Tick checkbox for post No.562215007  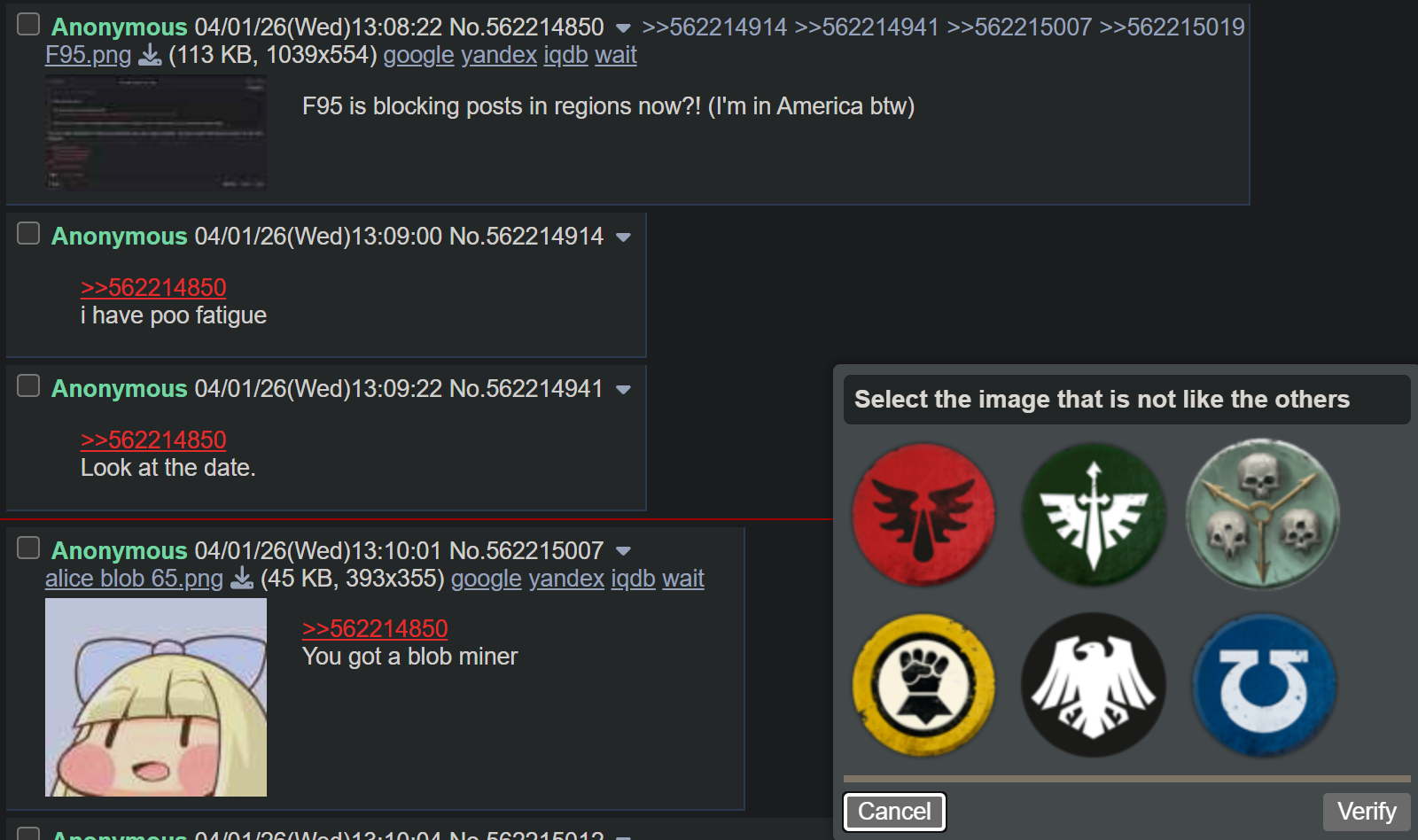click(28, 548)
